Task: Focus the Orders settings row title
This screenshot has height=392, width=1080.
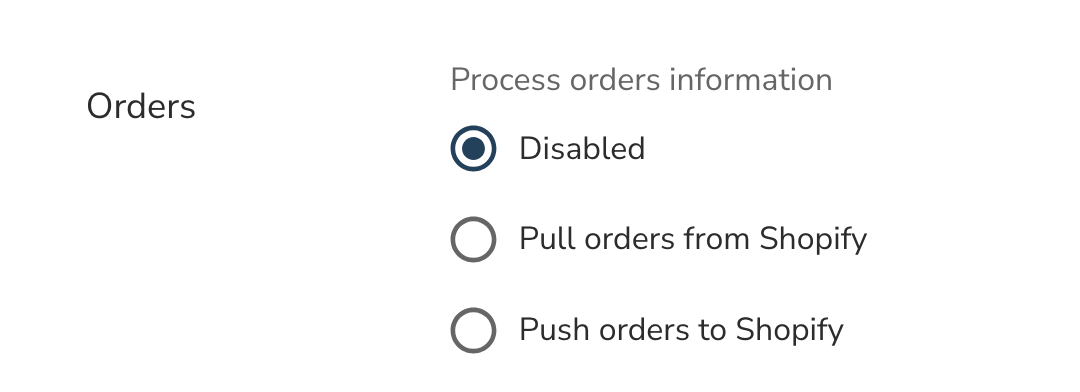Action: (141, 107)
